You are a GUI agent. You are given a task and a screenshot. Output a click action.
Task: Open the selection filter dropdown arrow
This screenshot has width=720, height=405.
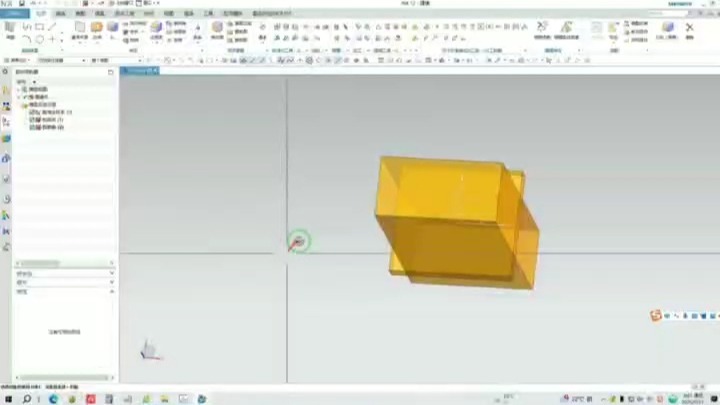click(x=84, y=61)
